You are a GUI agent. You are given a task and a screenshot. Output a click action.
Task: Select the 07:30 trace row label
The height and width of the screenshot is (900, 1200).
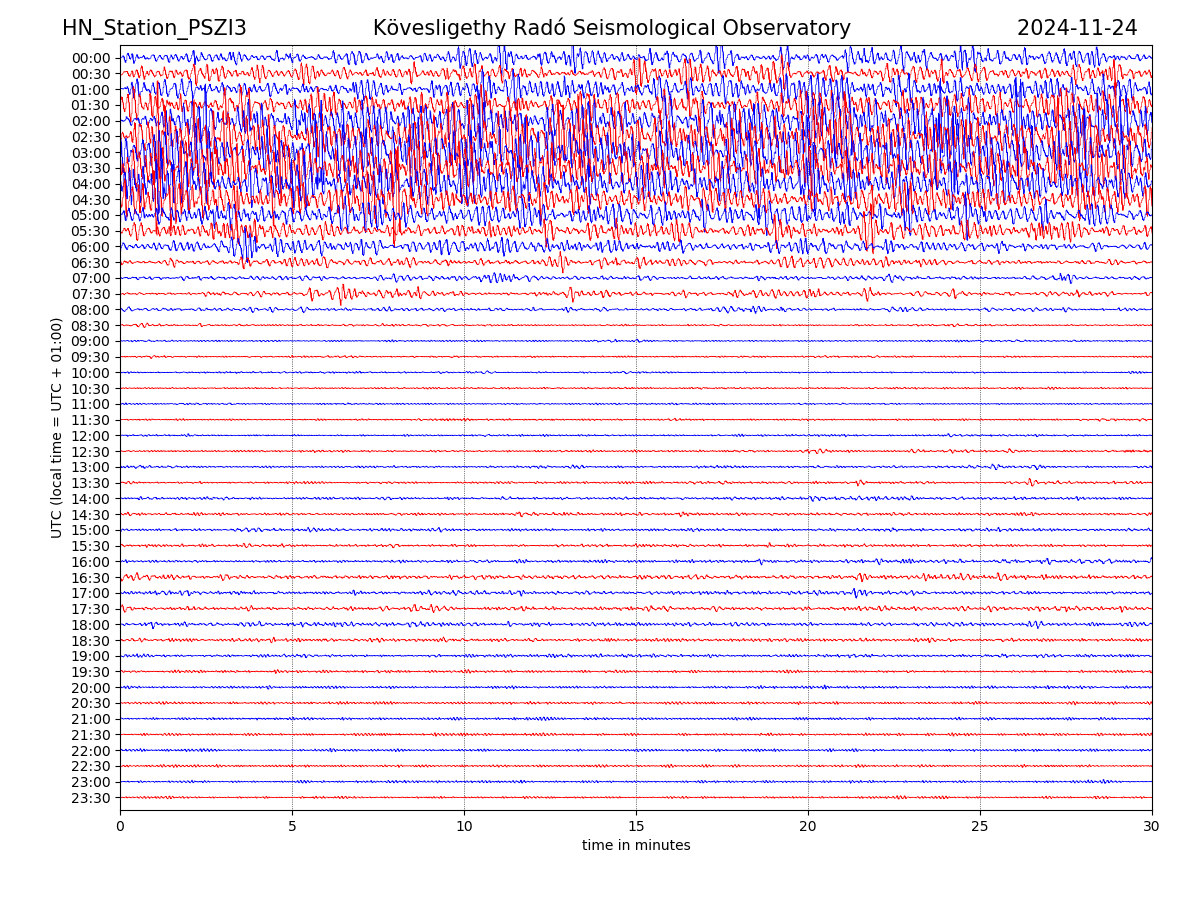click(90, 294)
